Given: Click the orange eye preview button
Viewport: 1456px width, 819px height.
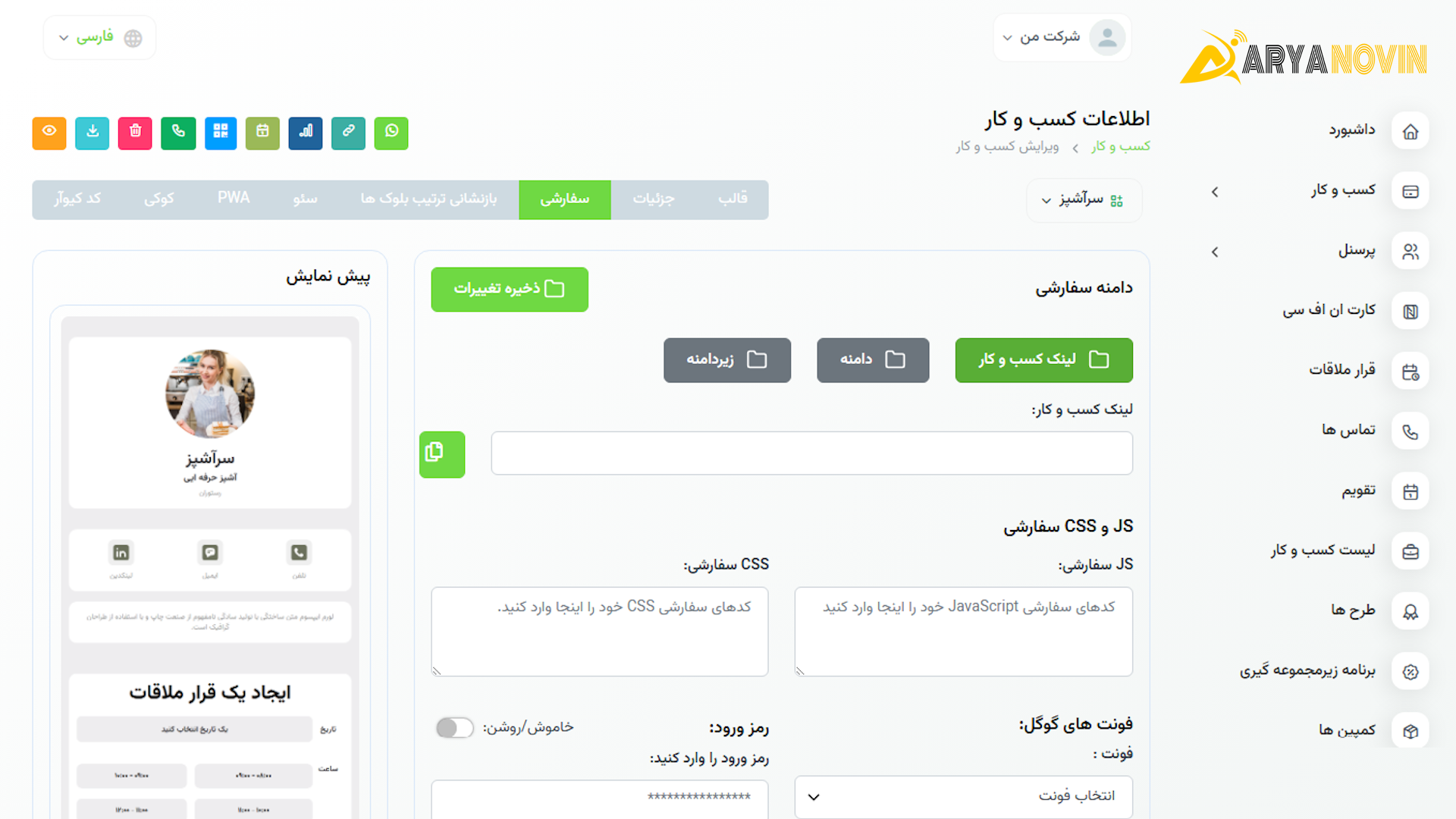Looking at the screenshot, I should coord(49,133).
